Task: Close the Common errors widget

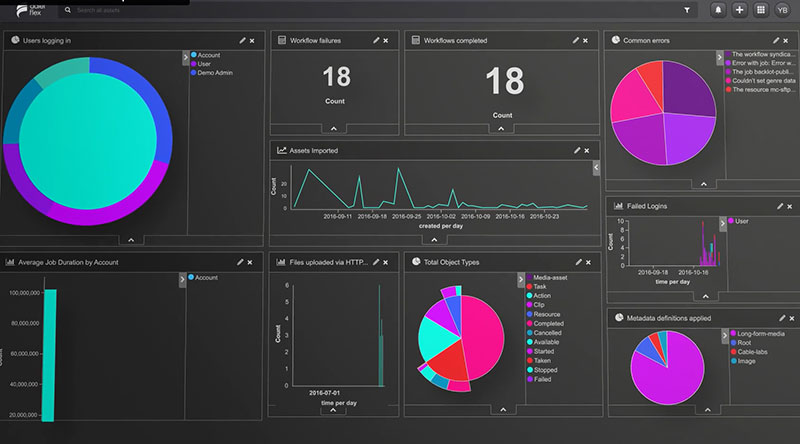Action: (786, 41)
